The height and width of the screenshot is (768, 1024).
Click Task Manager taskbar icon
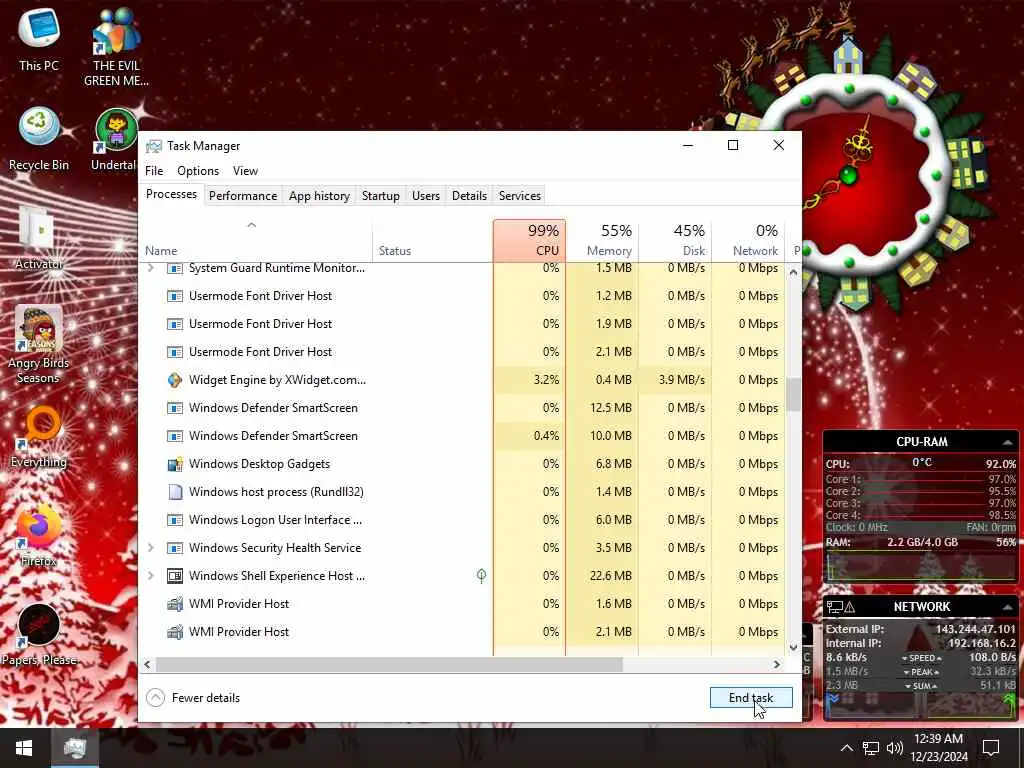pos(74,748)
